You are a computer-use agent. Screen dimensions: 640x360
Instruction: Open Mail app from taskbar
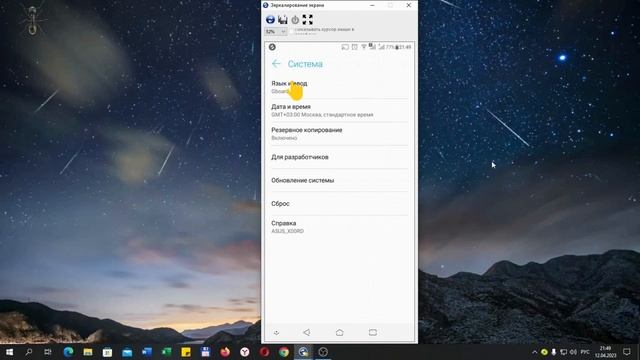click(127, 352)
